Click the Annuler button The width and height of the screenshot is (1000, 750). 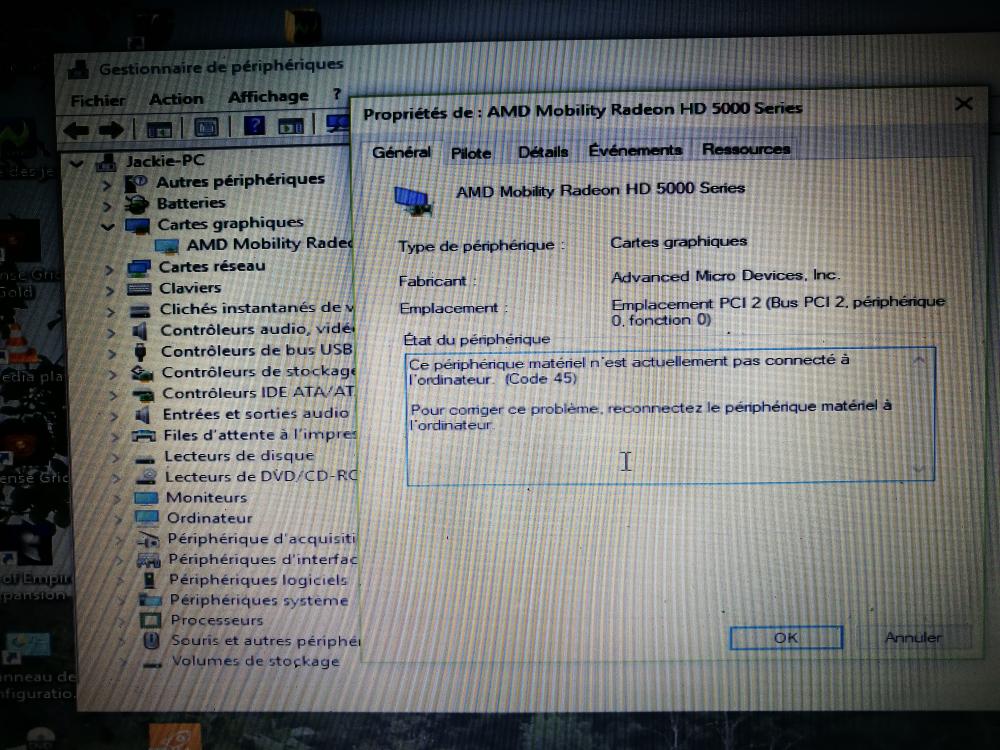[913, 637]
